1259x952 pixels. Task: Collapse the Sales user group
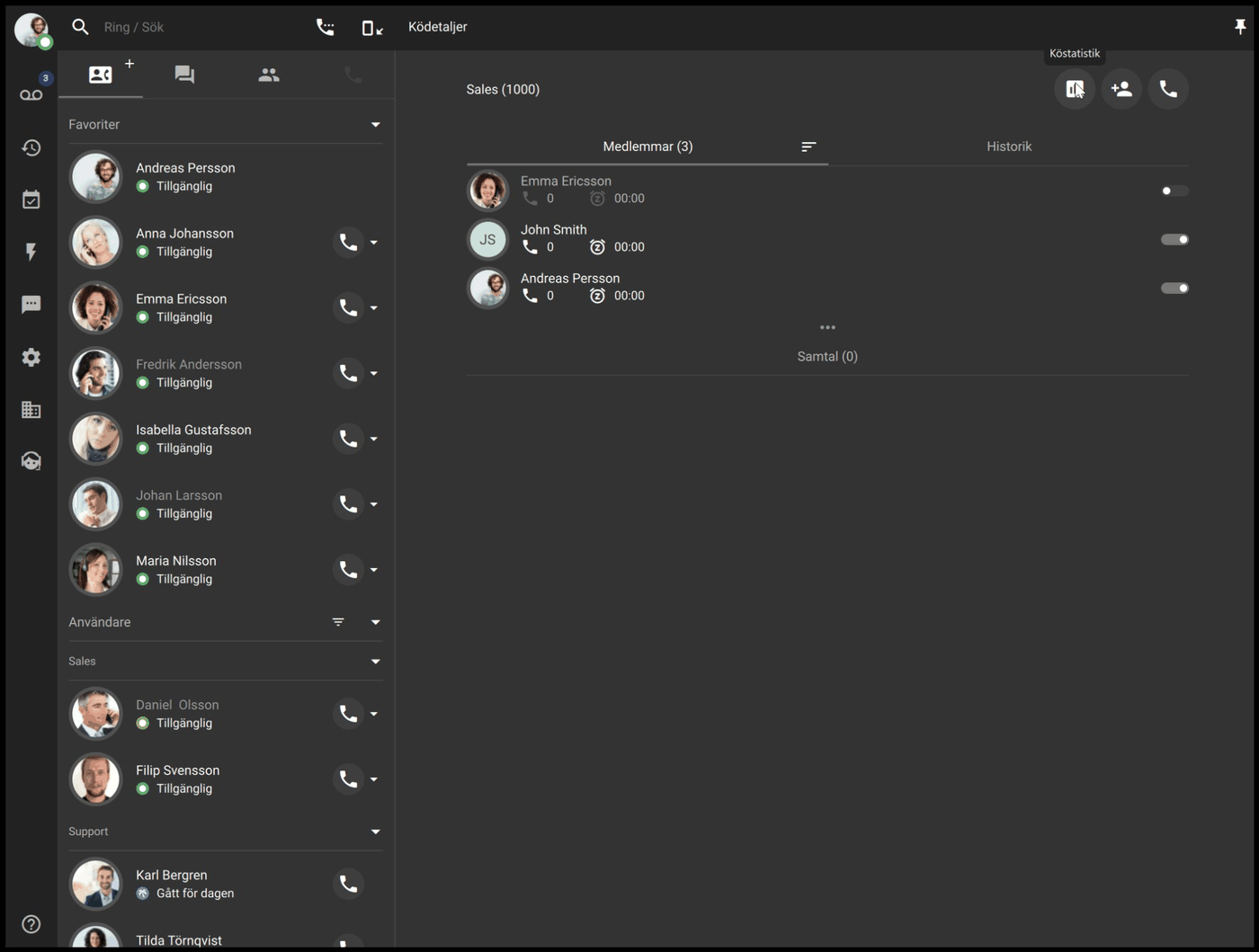point(375,662)
